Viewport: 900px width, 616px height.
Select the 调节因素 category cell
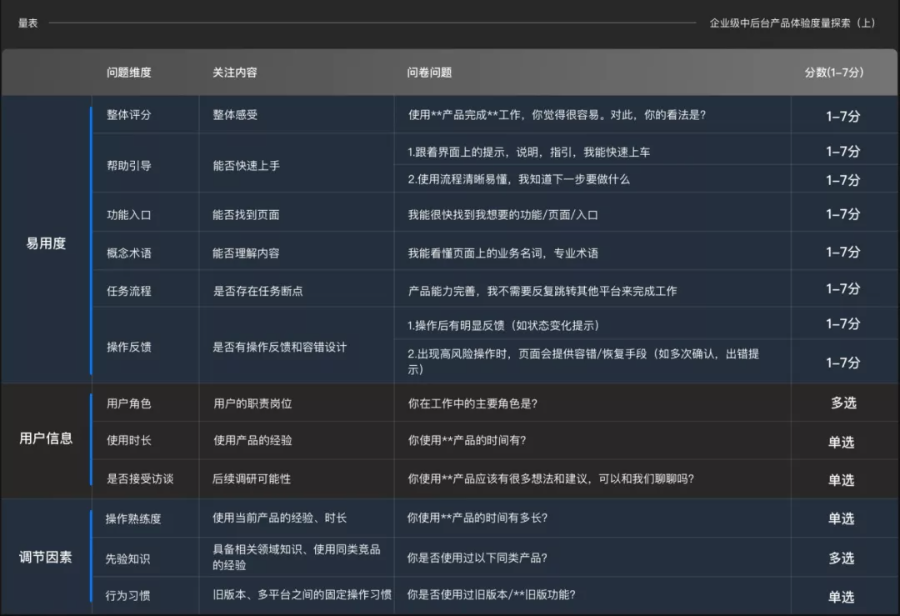click(46, 557)
